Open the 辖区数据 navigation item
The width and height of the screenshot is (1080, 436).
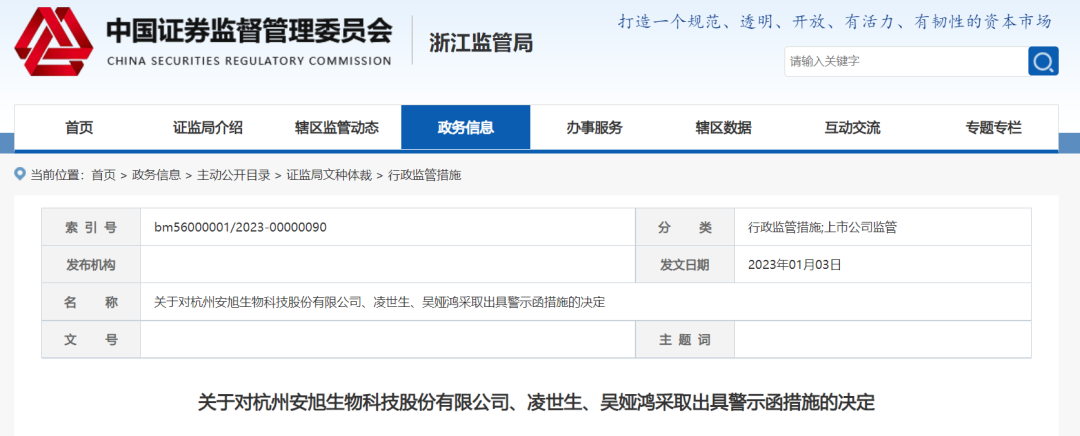coord(724,128)
